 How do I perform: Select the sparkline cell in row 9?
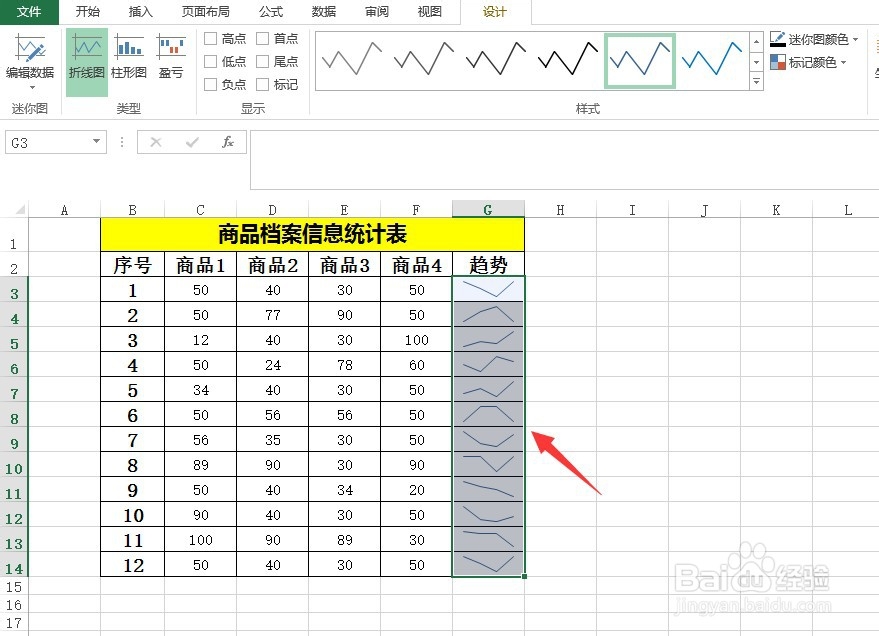pyautogui.click(x=488, y=440)
